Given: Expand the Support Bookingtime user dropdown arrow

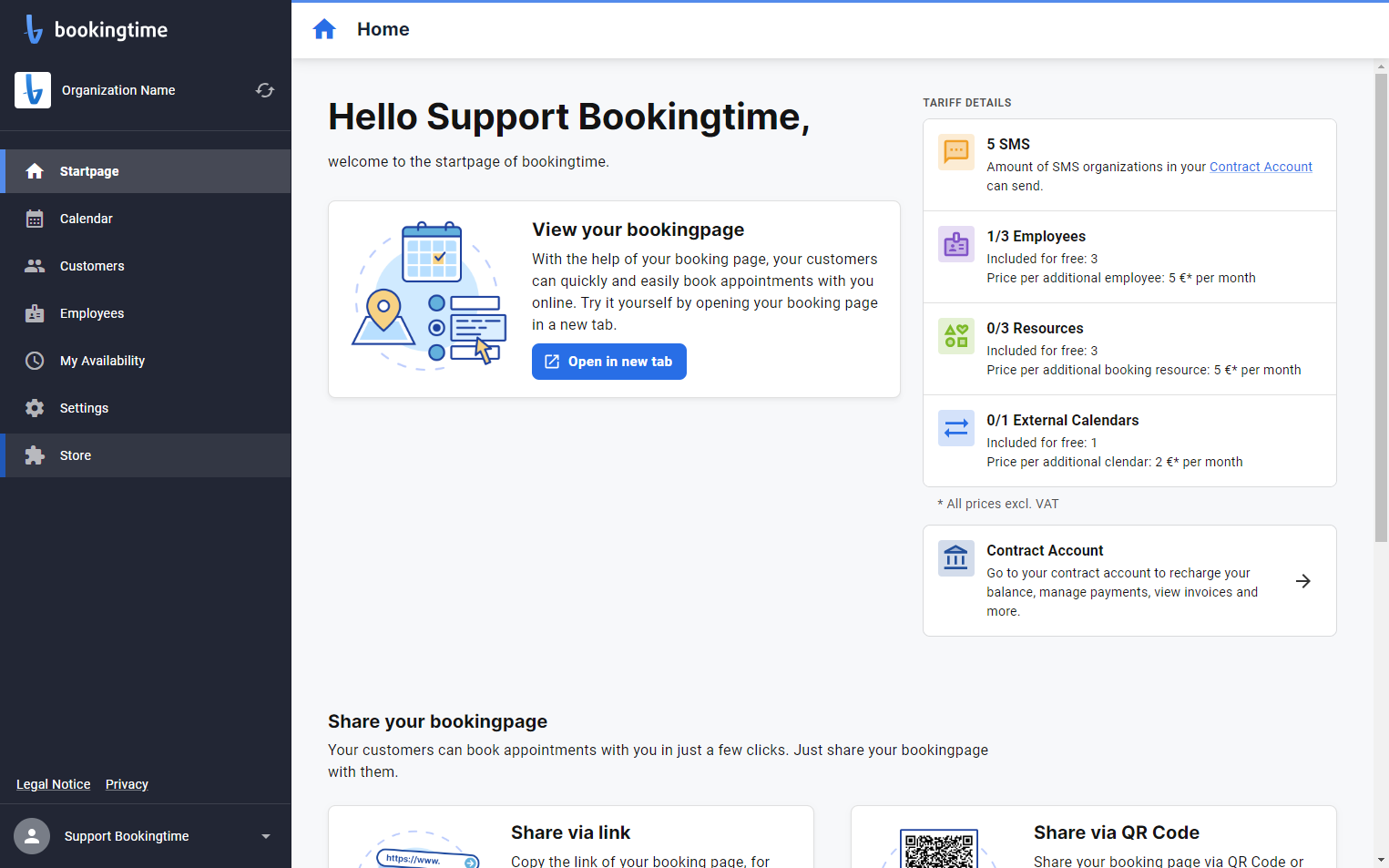Looking at the screenshot, I should (x=266, y=836).
